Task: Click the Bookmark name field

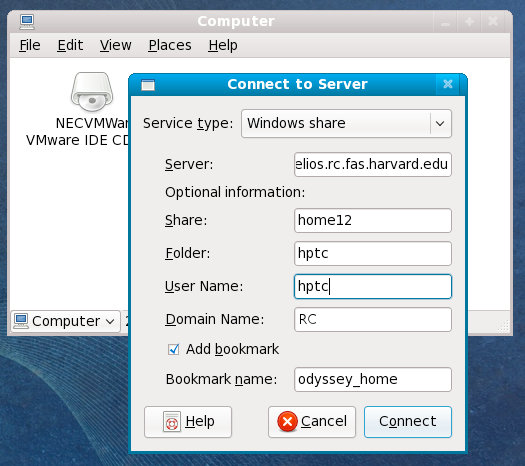Action: (373, 379)
